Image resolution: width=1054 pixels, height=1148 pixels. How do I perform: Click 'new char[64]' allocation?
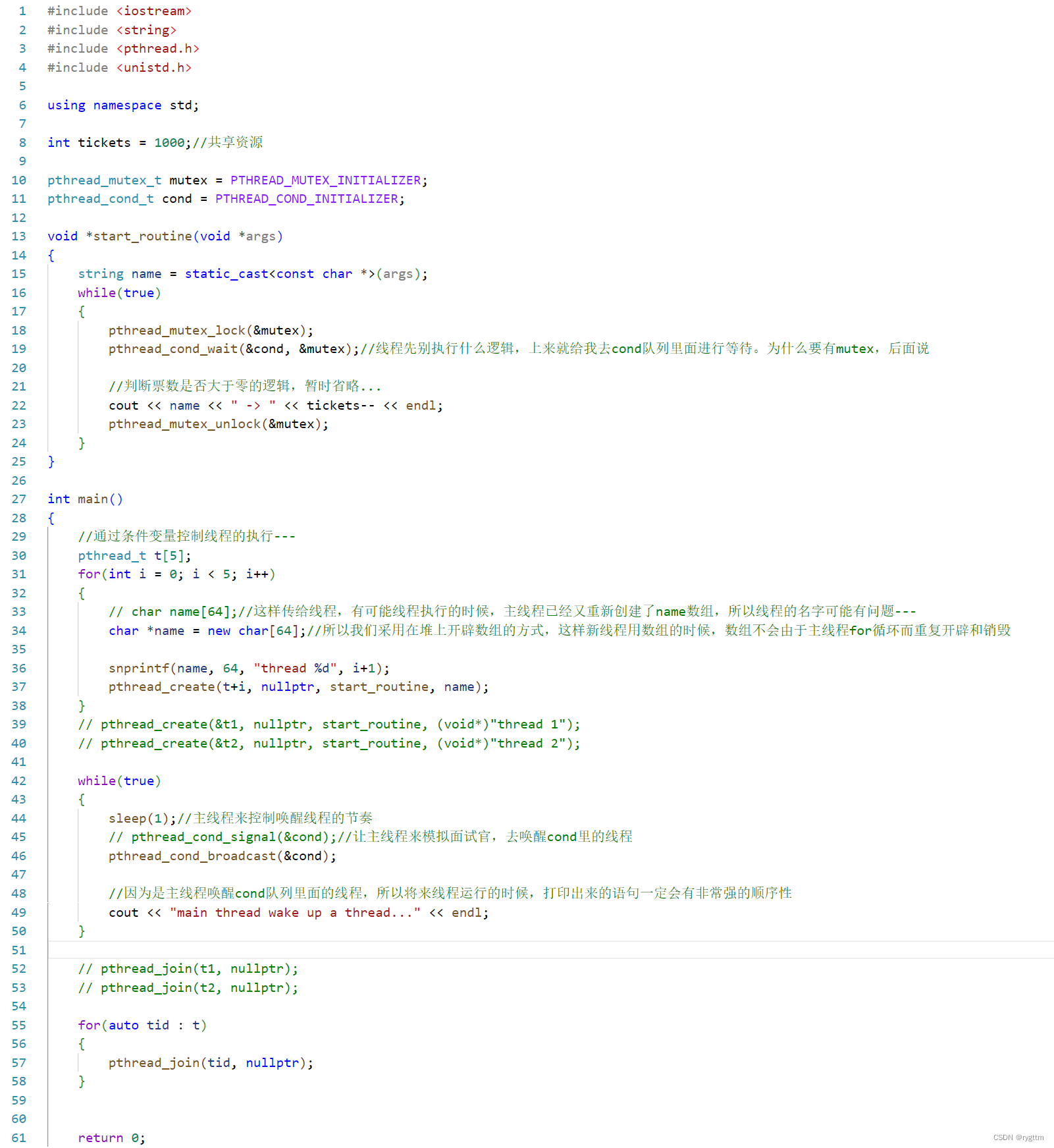(253, 631)
